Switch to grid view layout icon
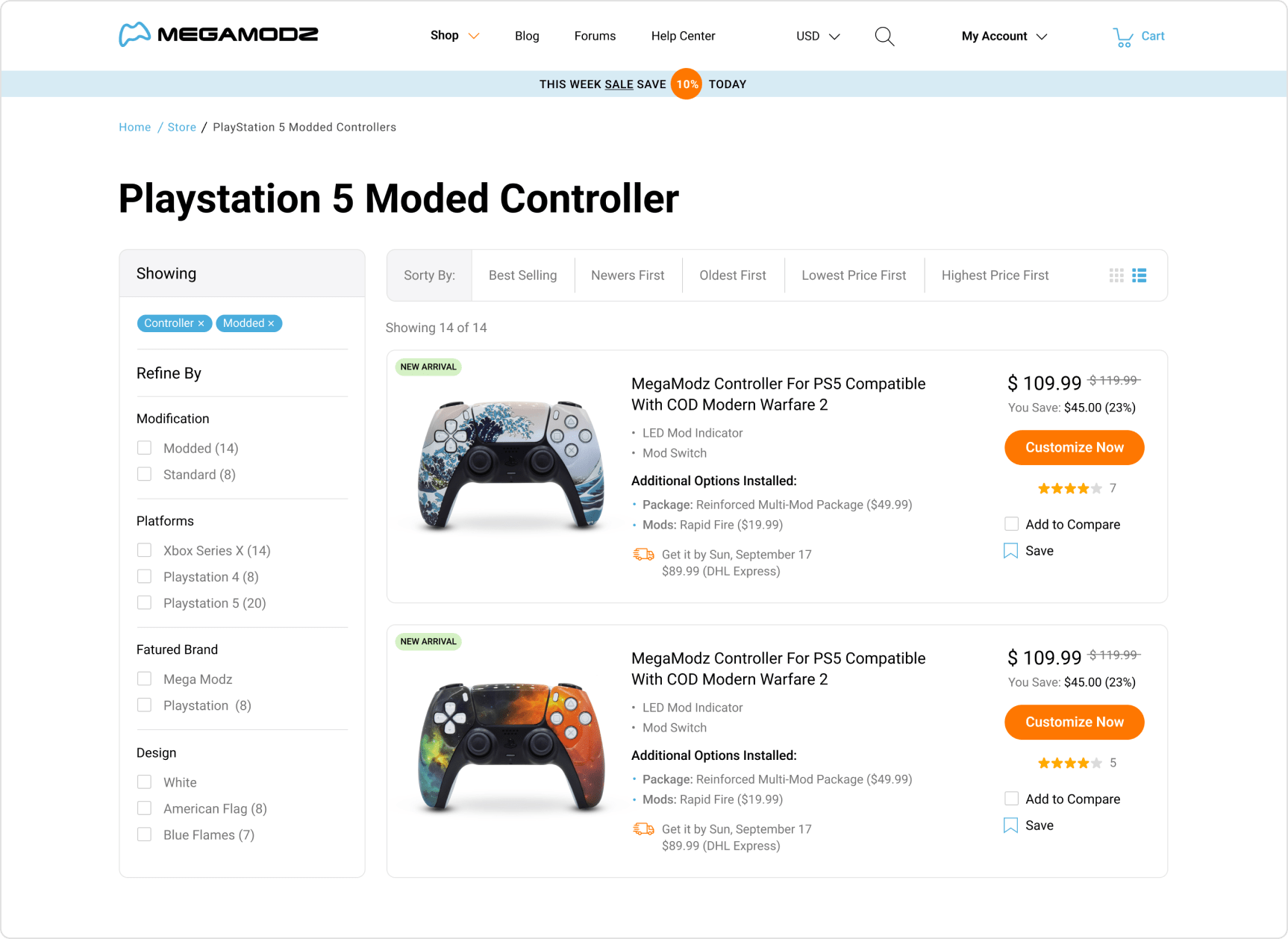This screenshot has width=1288, height=939. click(x=1116, y=275)
